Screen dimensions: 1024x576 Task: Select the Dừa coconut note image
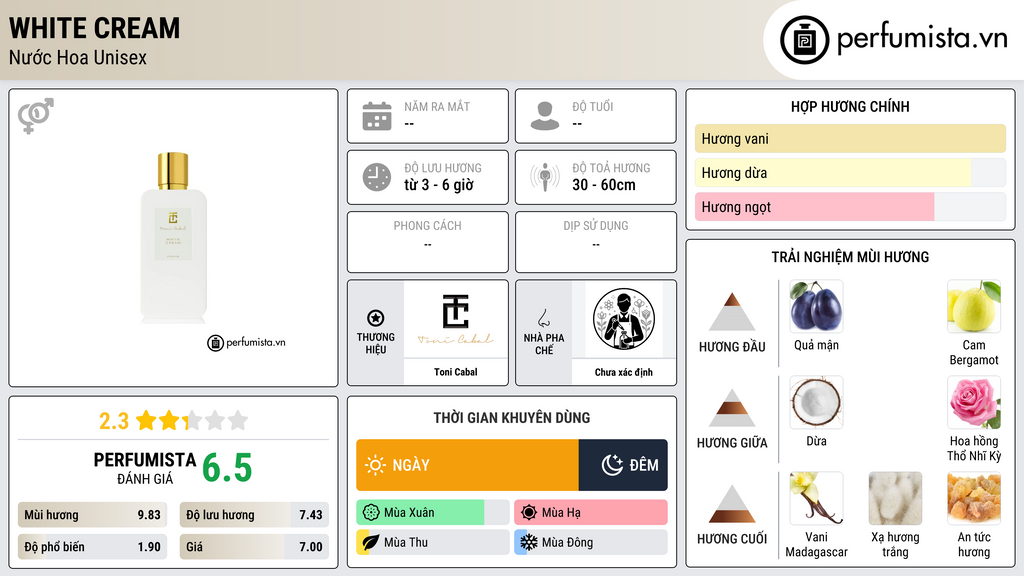point(816,402)
